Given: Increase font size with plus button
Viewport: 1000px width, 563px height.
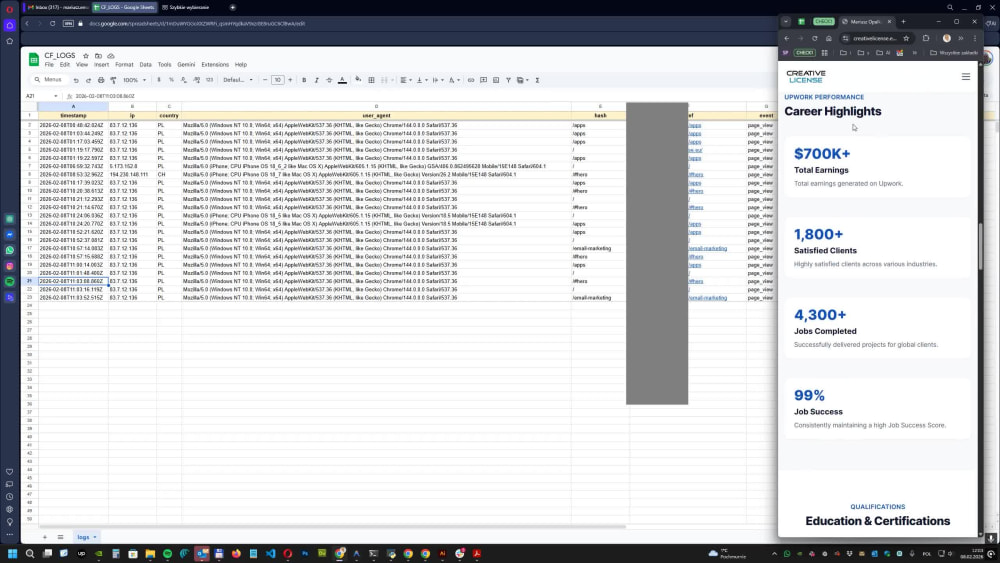Looking at the screenshot, I should [290, 80].
